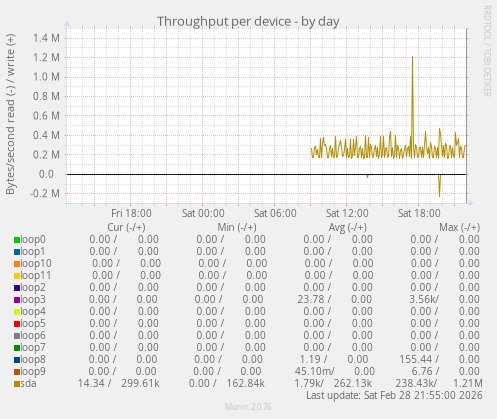Click the loop6 gray color swatch
Viewport: 497px width, 419px height.
tap(17, 336)
